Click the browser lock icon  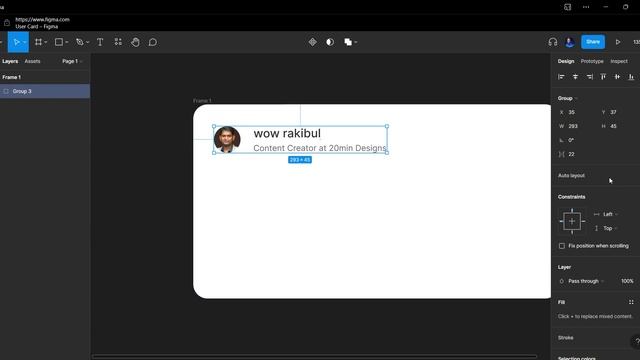pos(7,23)
